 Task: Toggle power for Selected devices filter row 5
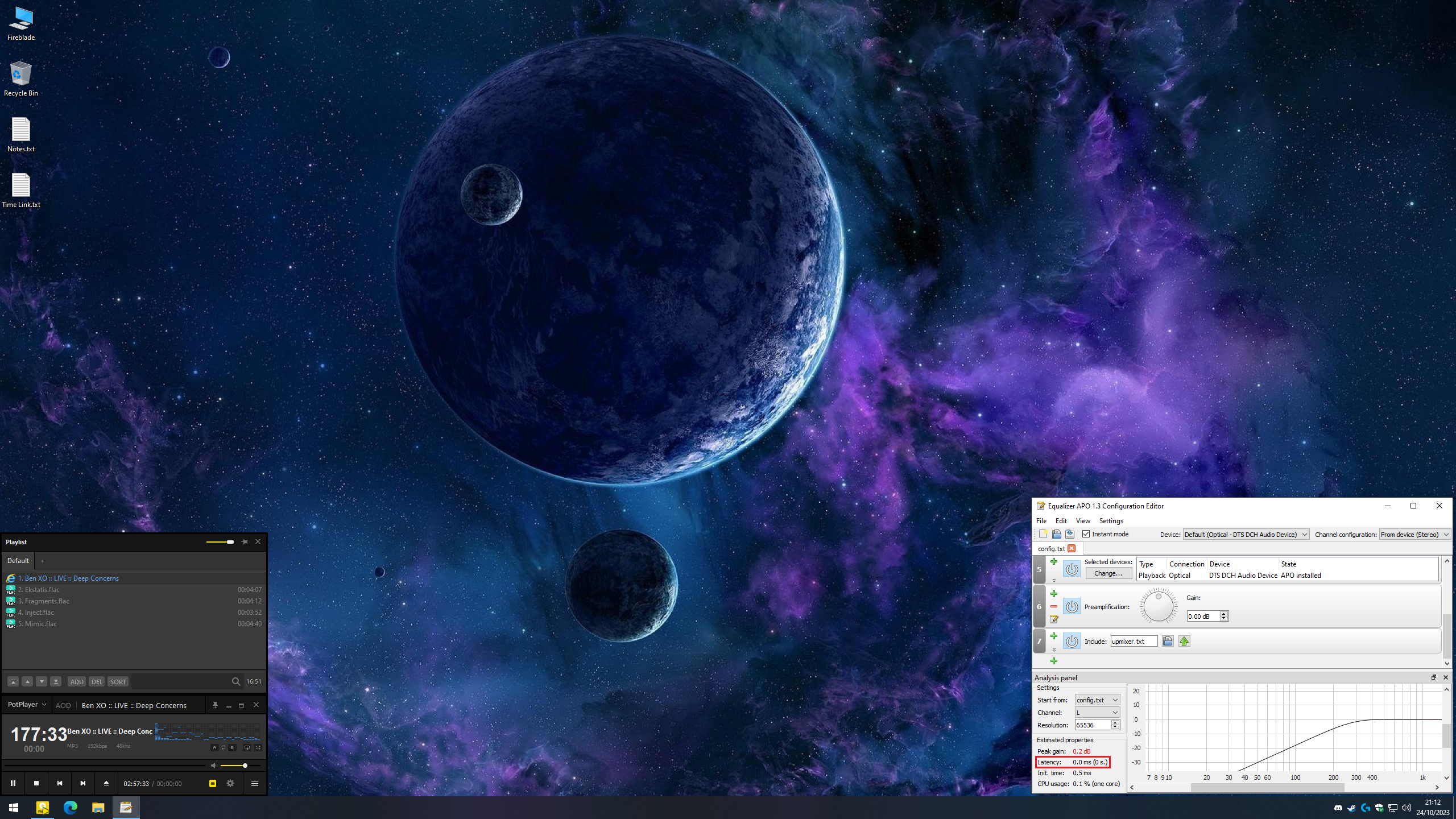tap(1072, 569)
